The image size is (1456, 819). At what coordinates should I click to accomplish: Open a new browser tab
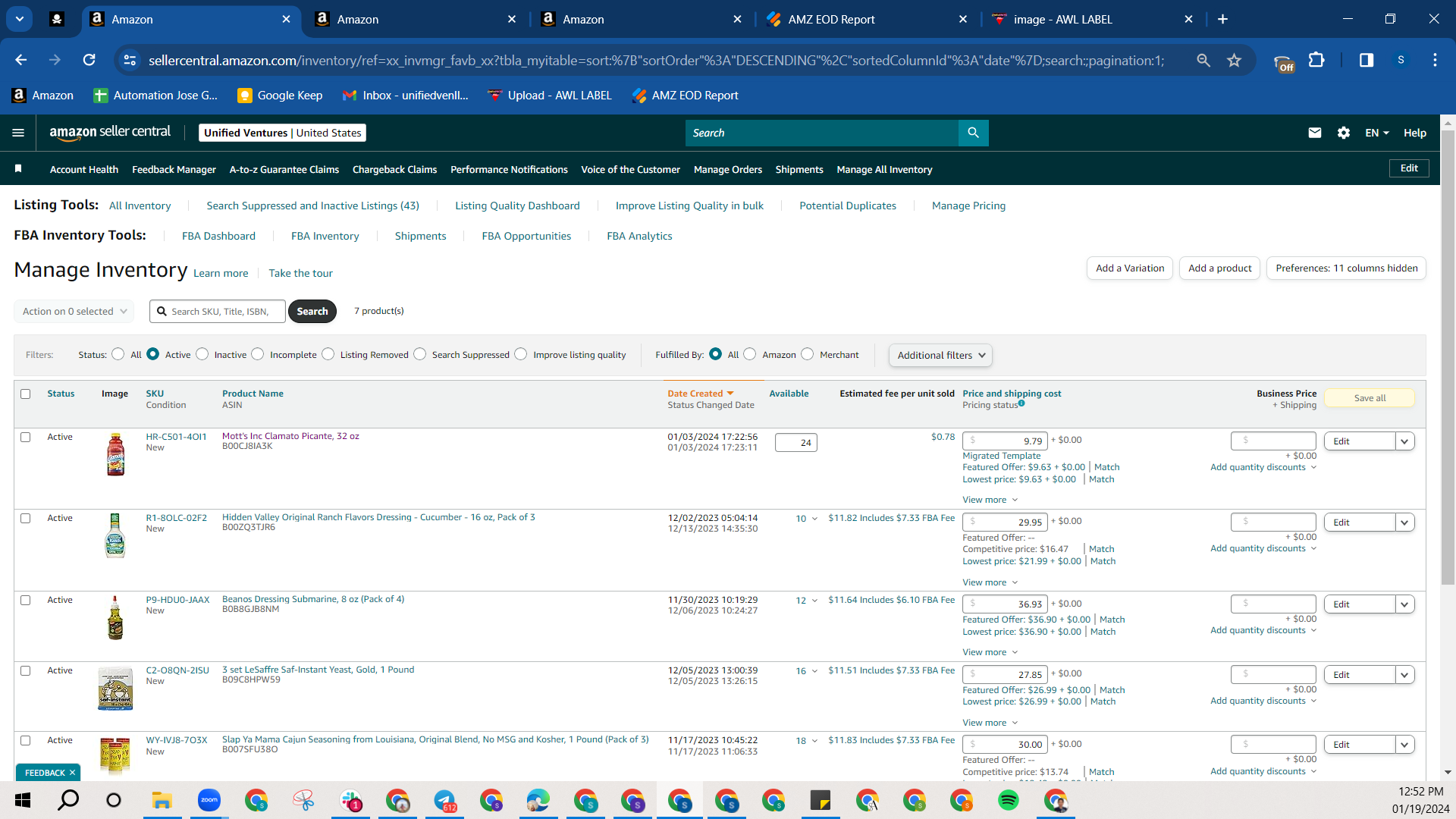coord(1222,19)
